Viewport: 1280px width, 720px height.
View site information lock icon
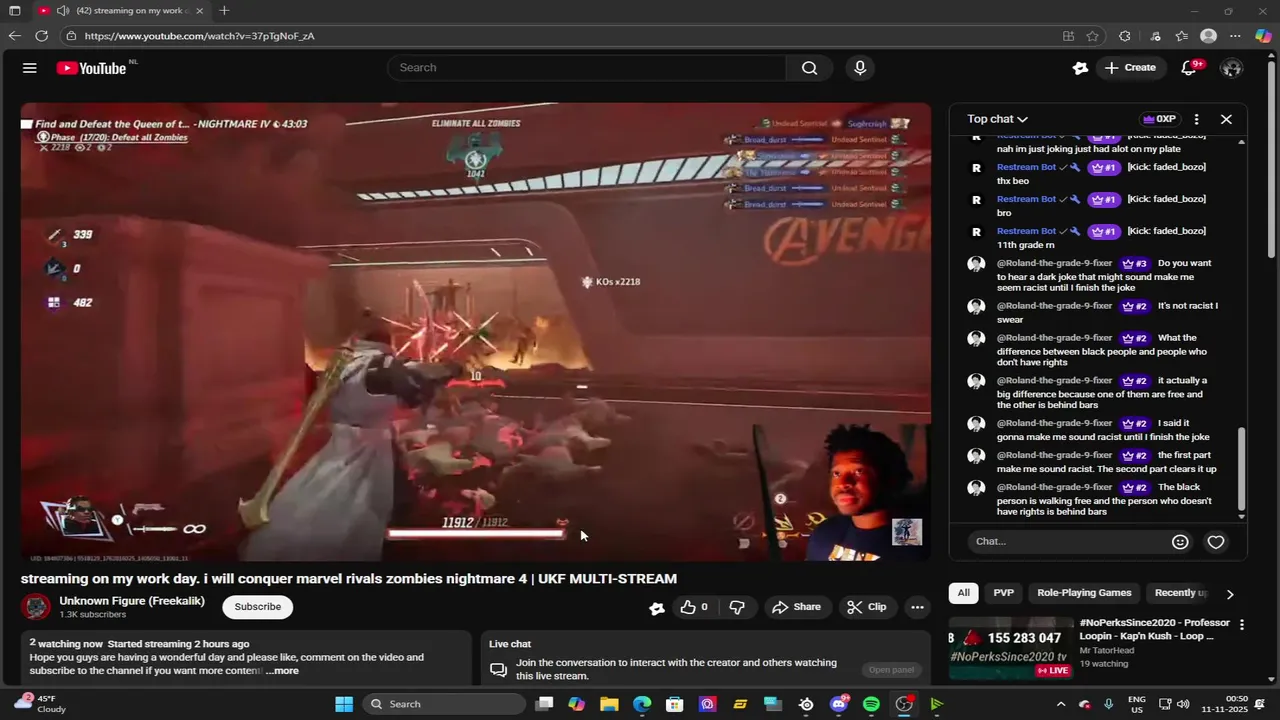(71, 36)
